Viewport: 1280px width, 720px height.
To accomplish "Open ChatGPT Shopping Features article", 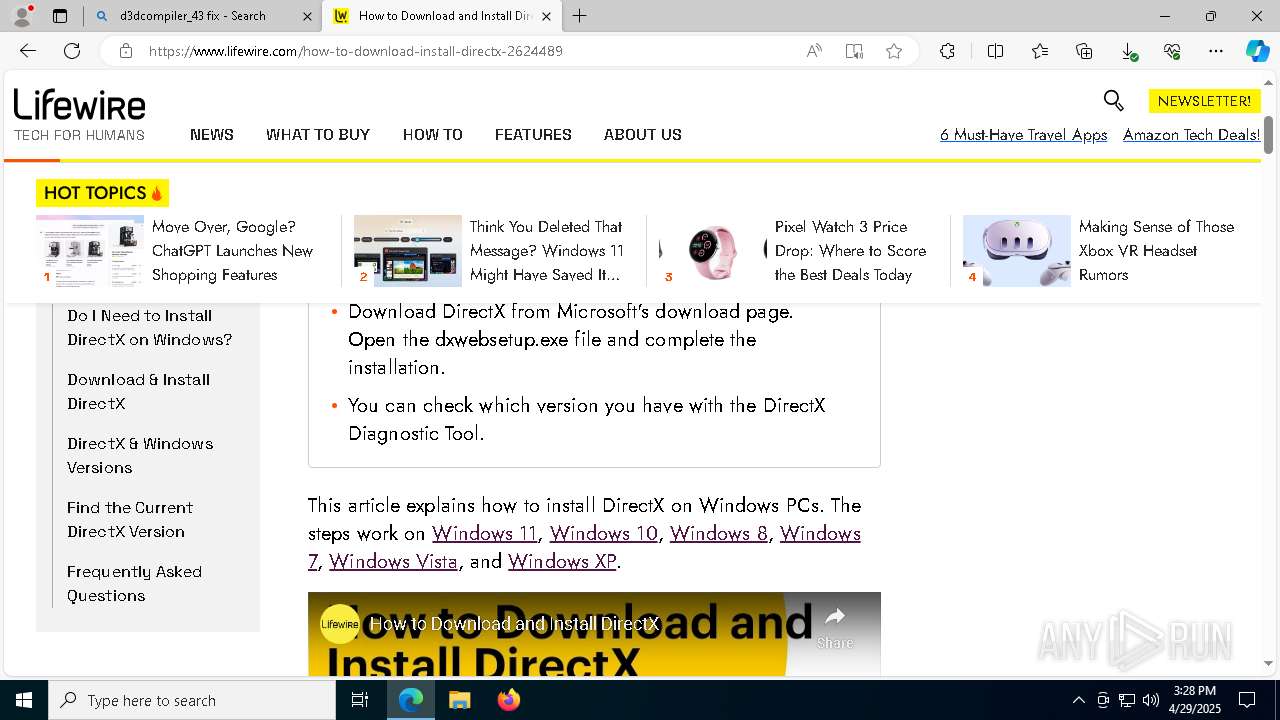I will tap(232, 251).
